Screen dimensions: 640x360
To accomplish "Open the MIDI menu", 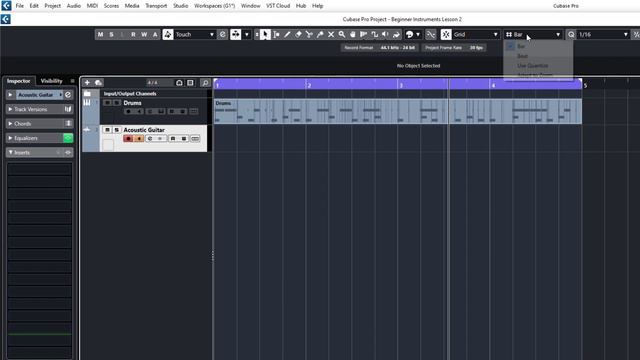I will (x=92, y=6).
